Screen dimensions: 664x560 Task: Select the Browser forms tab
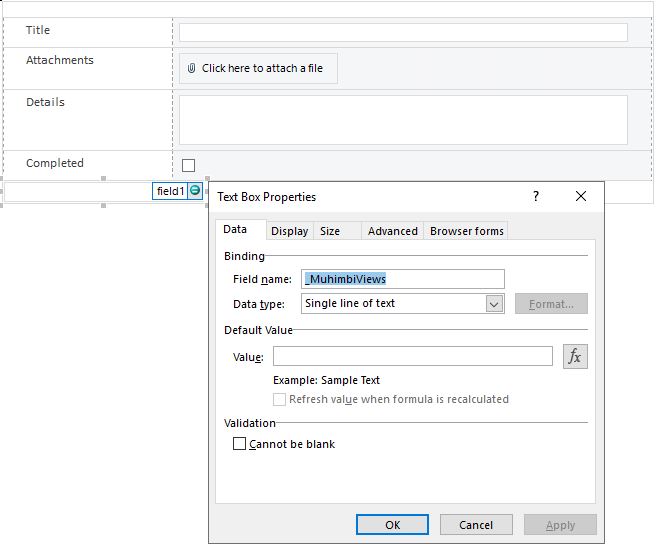[466, 231]
